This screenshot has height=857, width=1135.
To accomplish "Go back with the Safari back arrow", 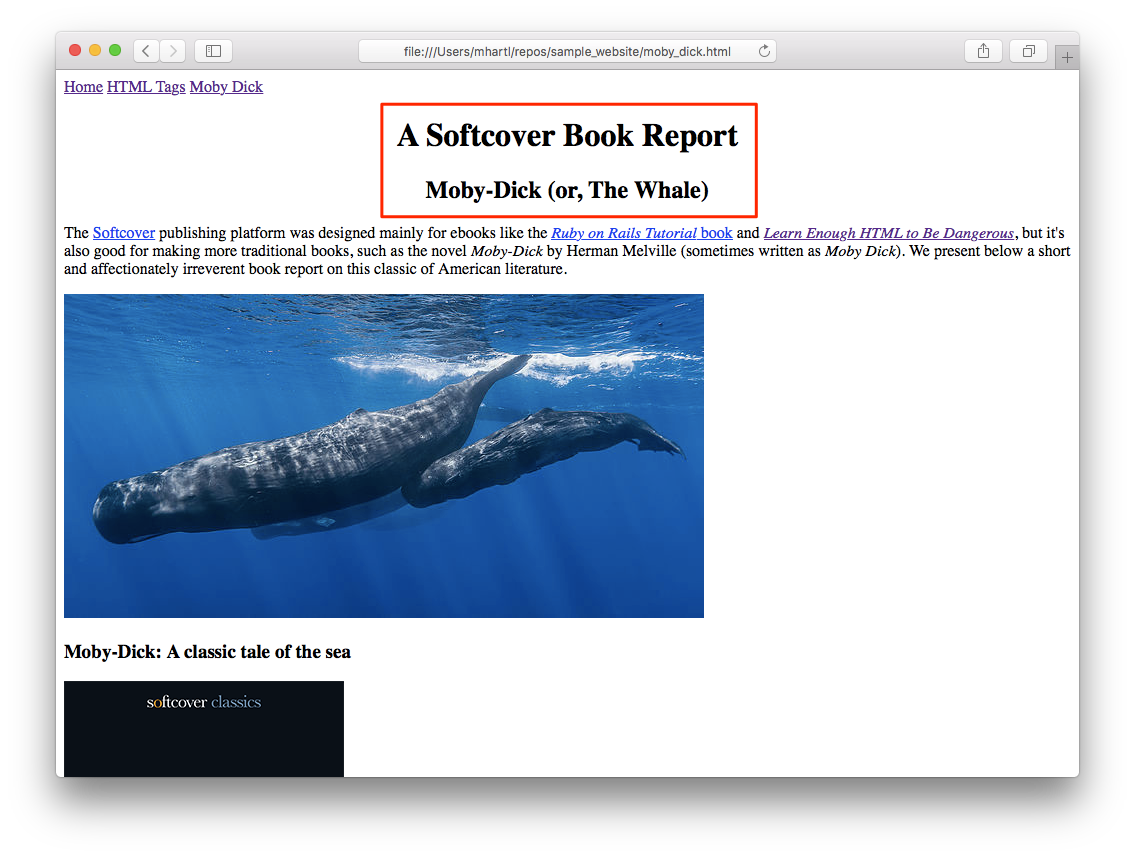I will [146, 51].
